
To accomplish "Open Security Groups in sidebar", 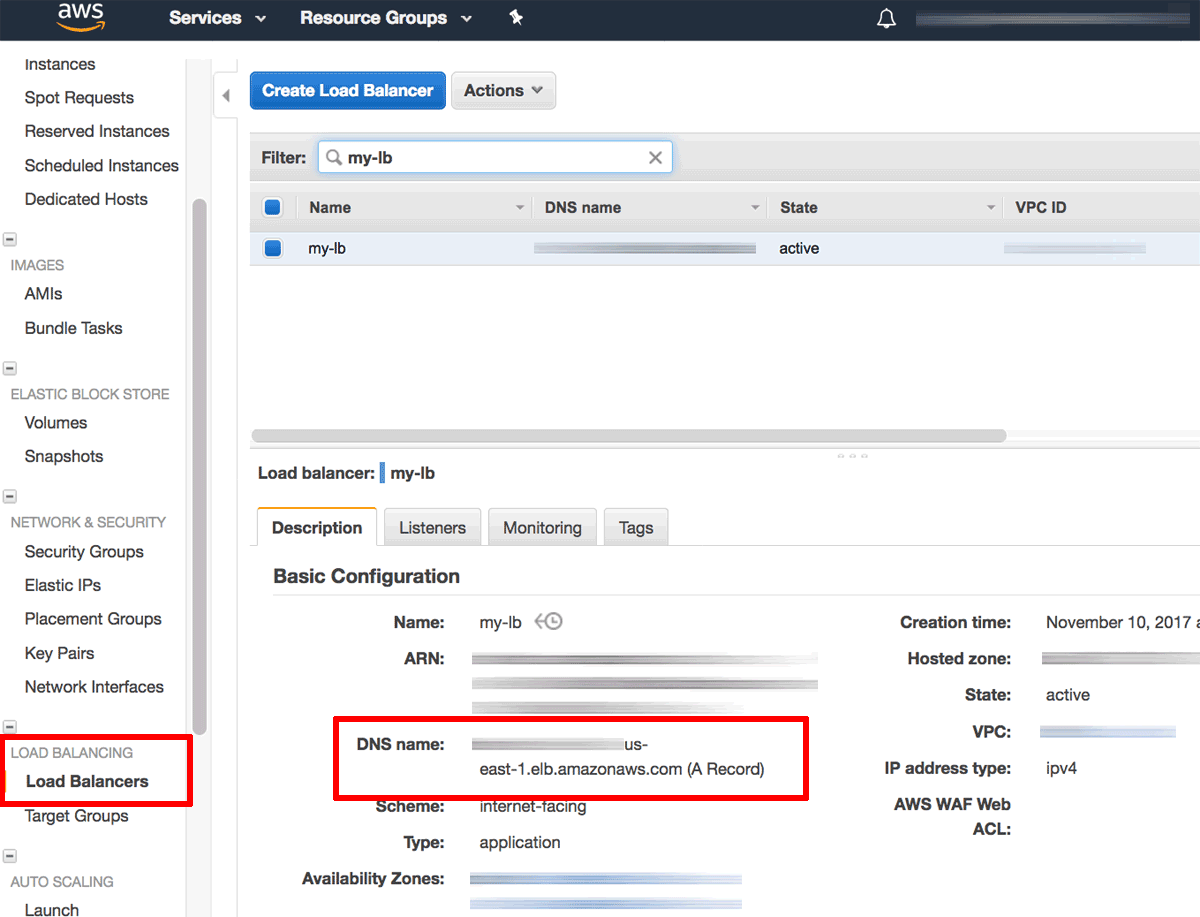I will click(x=84, y=551).
